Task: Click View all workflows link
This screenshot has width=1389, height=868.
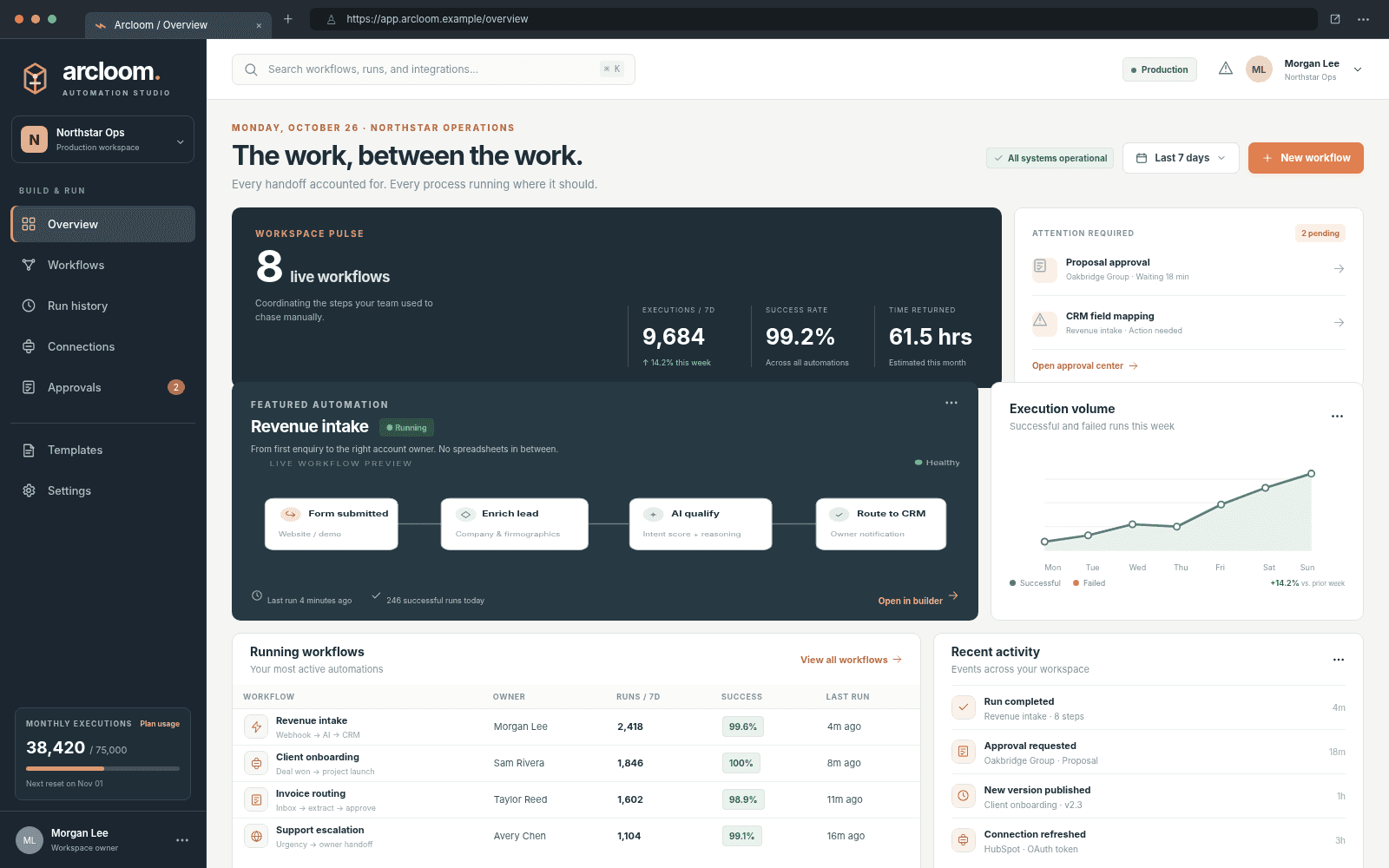Action: [851, 660]
